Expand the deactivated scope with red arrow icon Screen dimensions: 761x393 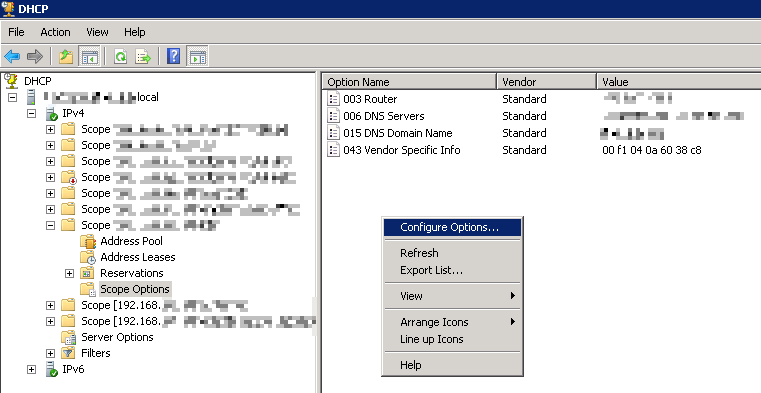pyautogui.click(x=50, y=177)
